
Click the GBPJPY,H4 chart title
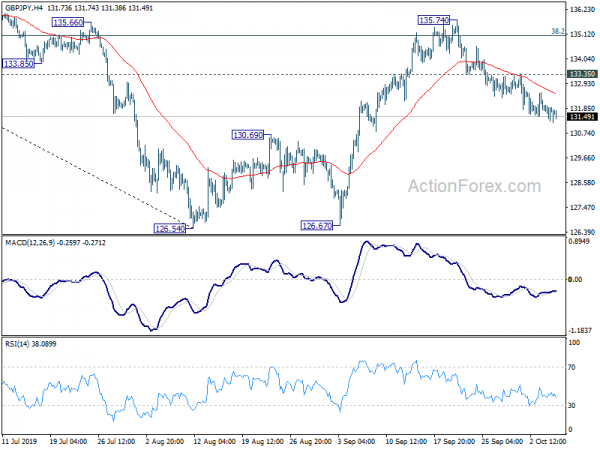22,8
